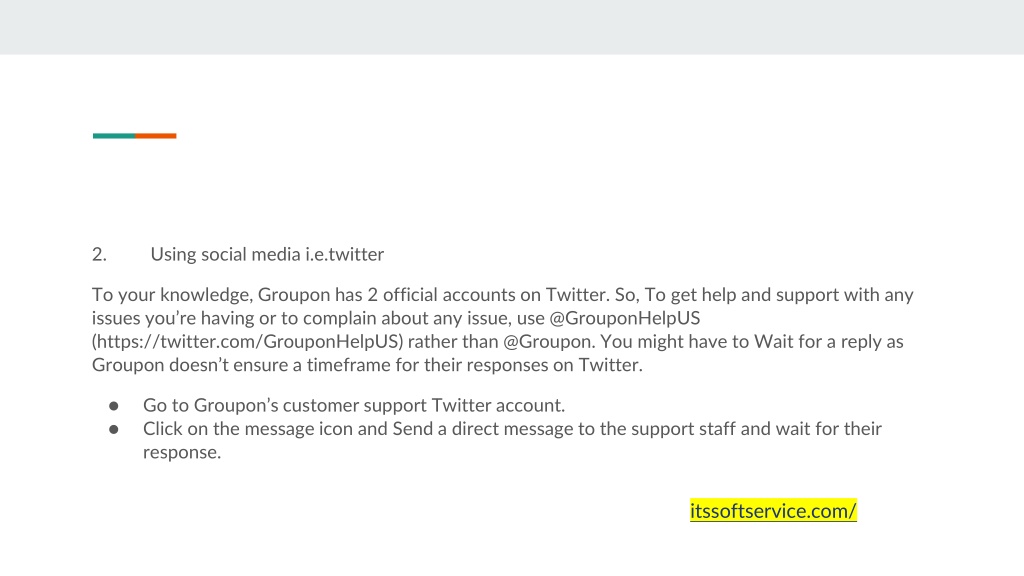Click '@Groupon.' after 'rather than'

pyautogui.click(x=549, y=342)
